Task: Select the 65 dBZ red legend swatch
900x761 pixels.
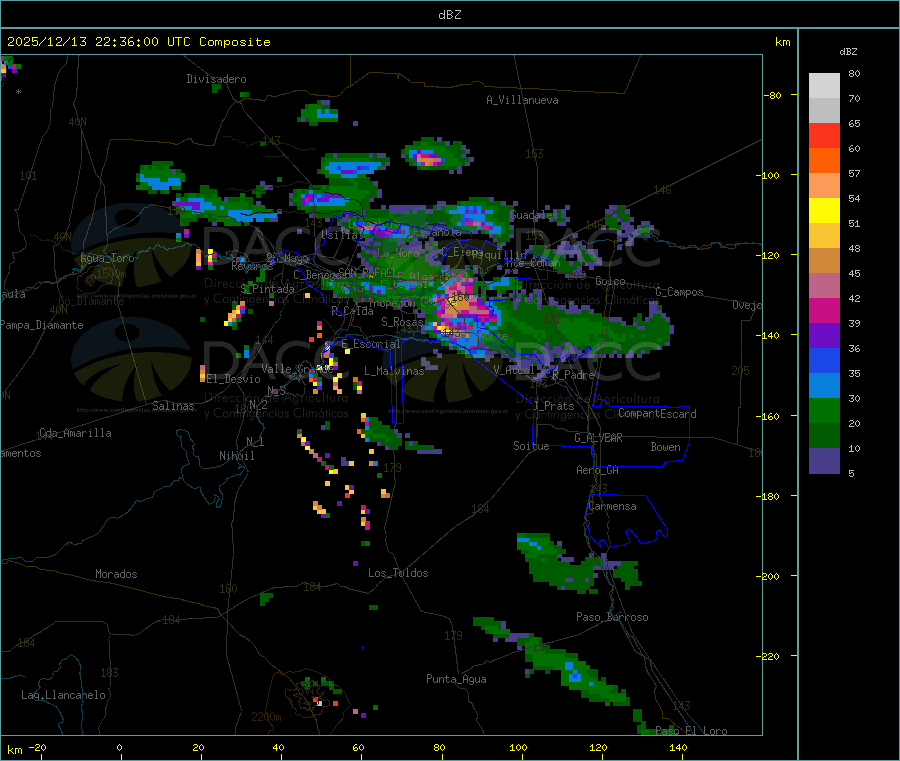Action: click(x=824, y=135)
